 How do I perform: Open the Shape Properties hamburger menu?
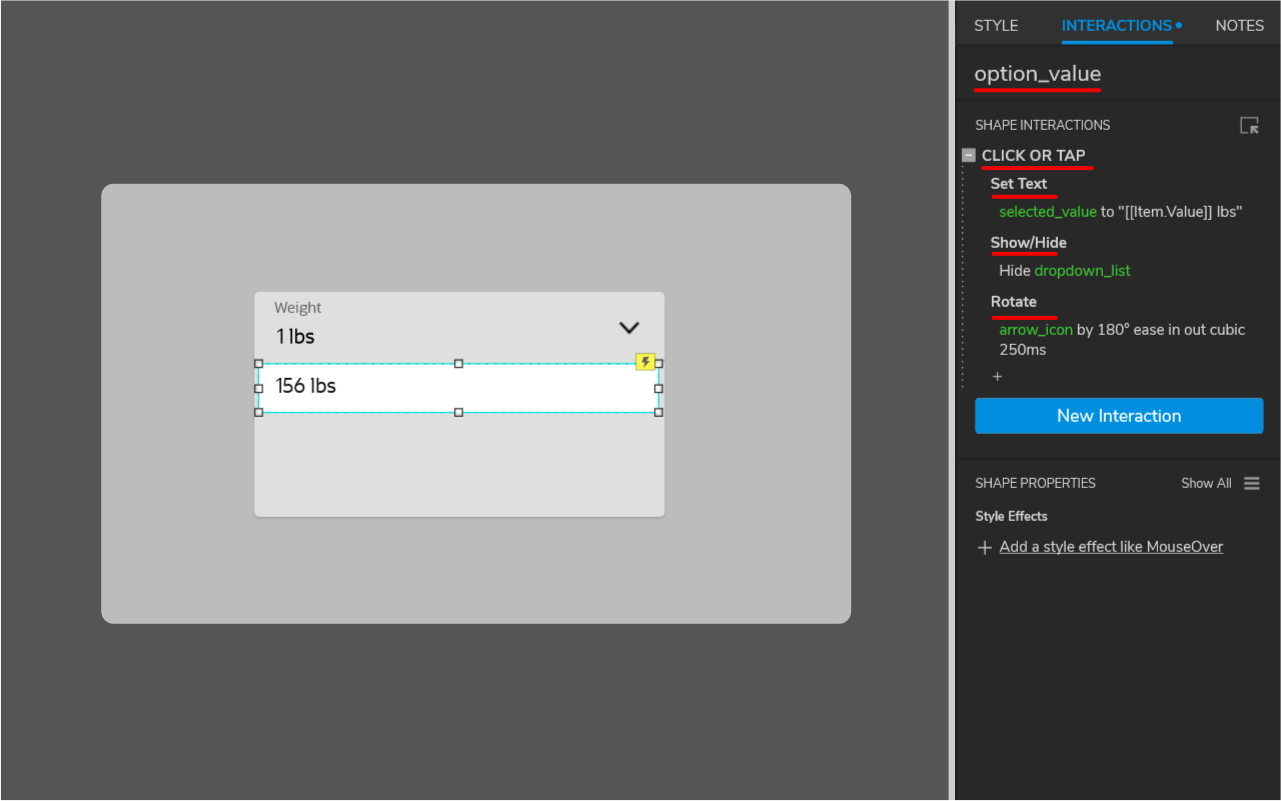point(1252,482)
